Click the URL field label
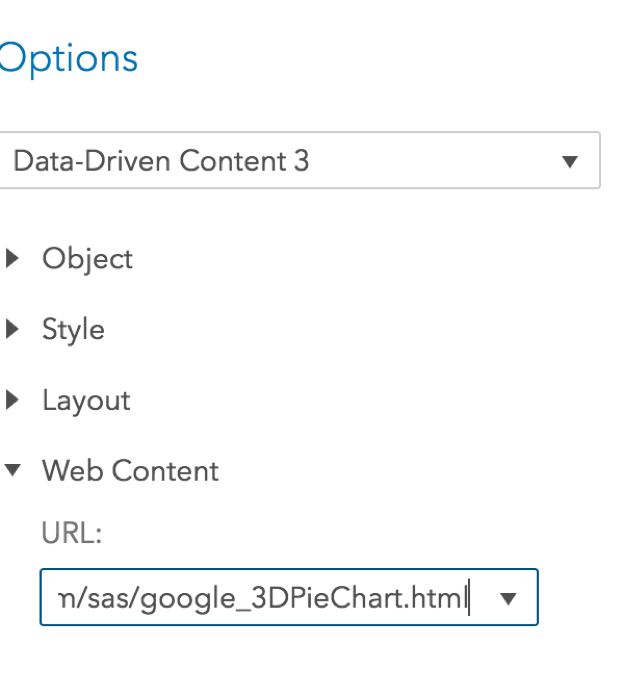 click(x=72, y=535)
